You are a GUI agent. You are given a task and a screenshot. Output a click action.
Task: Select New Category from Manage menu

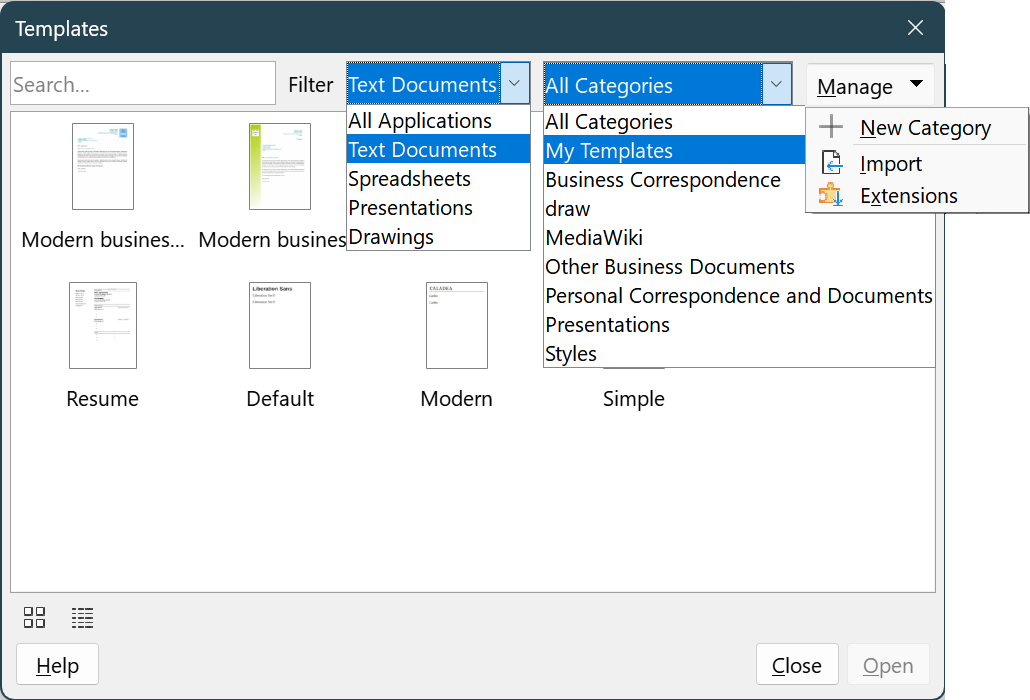click(925, 127)
